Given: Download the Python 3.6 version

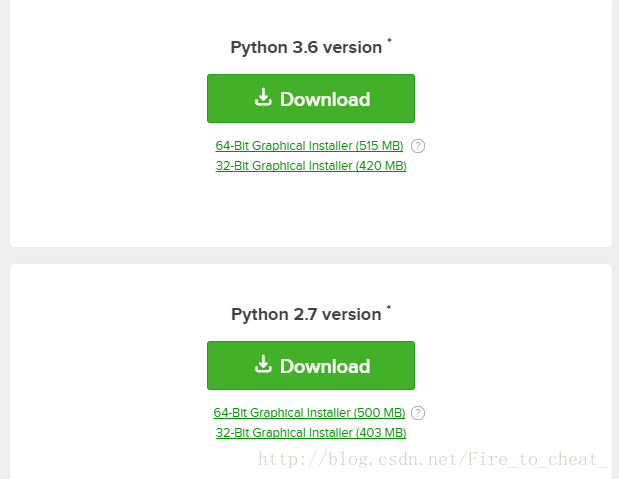Looking at the screenshot, I should (311, 98).
